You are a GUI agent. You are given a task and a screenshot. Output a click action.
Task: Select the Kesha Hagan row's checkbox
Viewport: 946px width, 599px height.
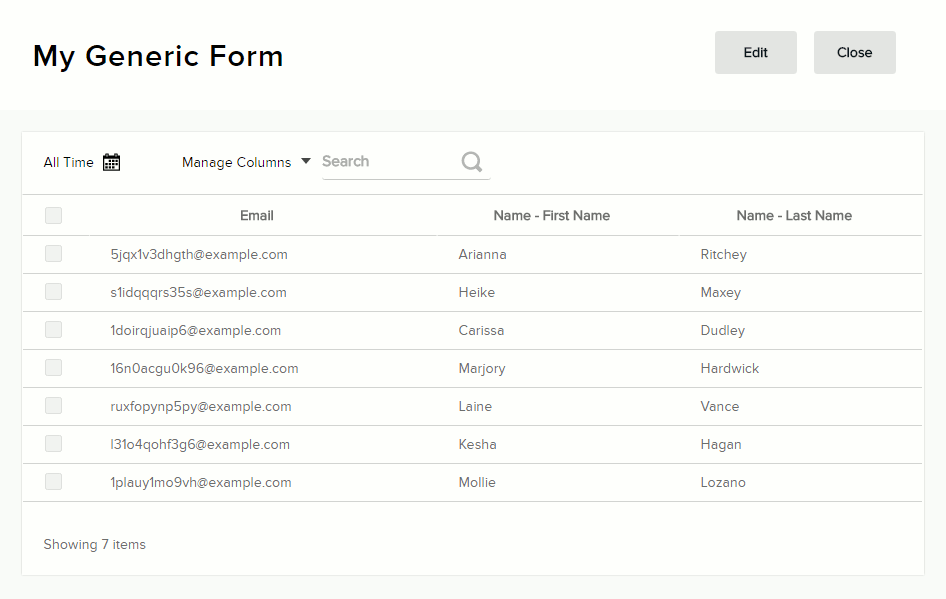point(53,444)
